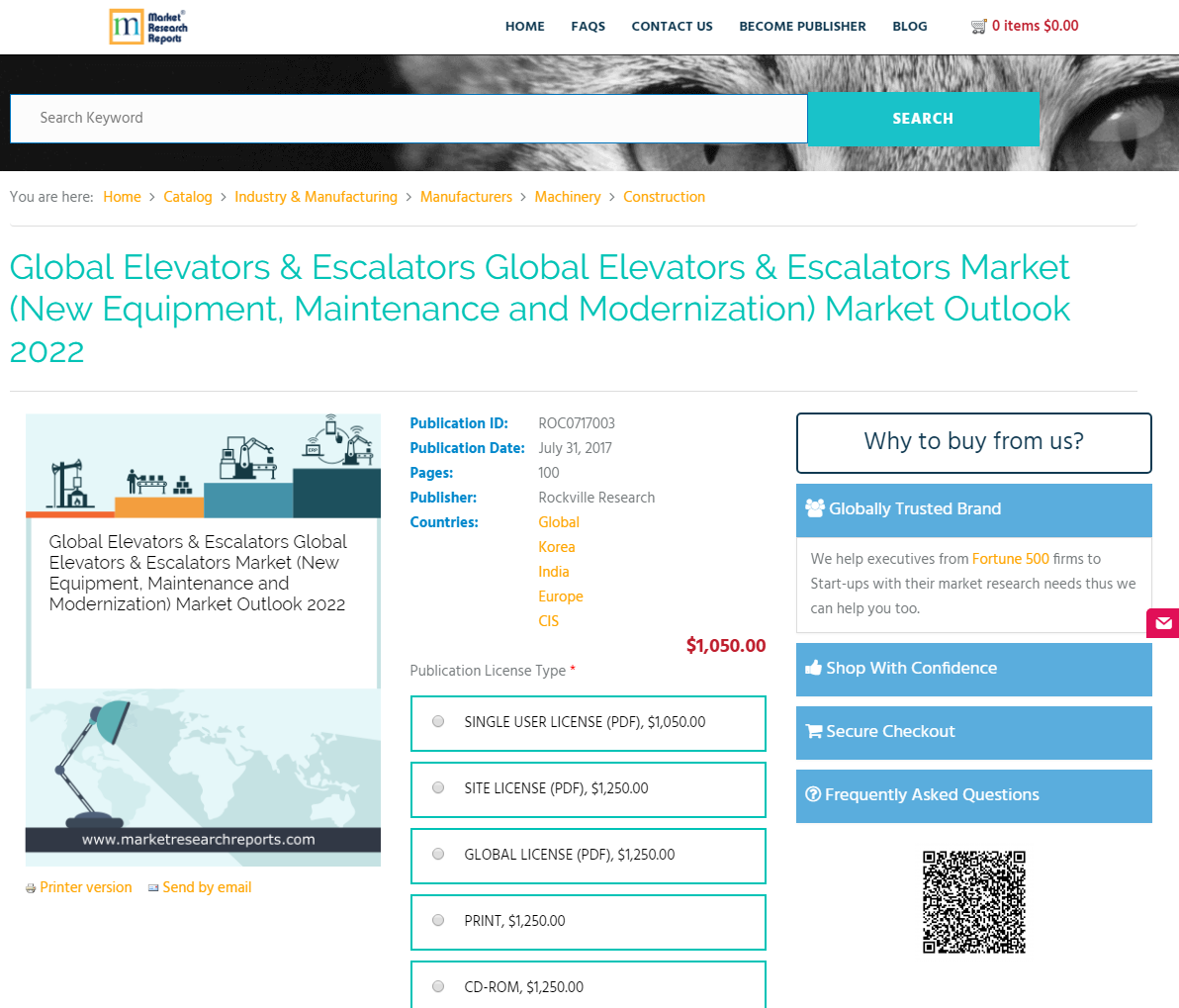Go to HOME in top navigation
The image size is (1179, 1008).
(x=525, y=27)
